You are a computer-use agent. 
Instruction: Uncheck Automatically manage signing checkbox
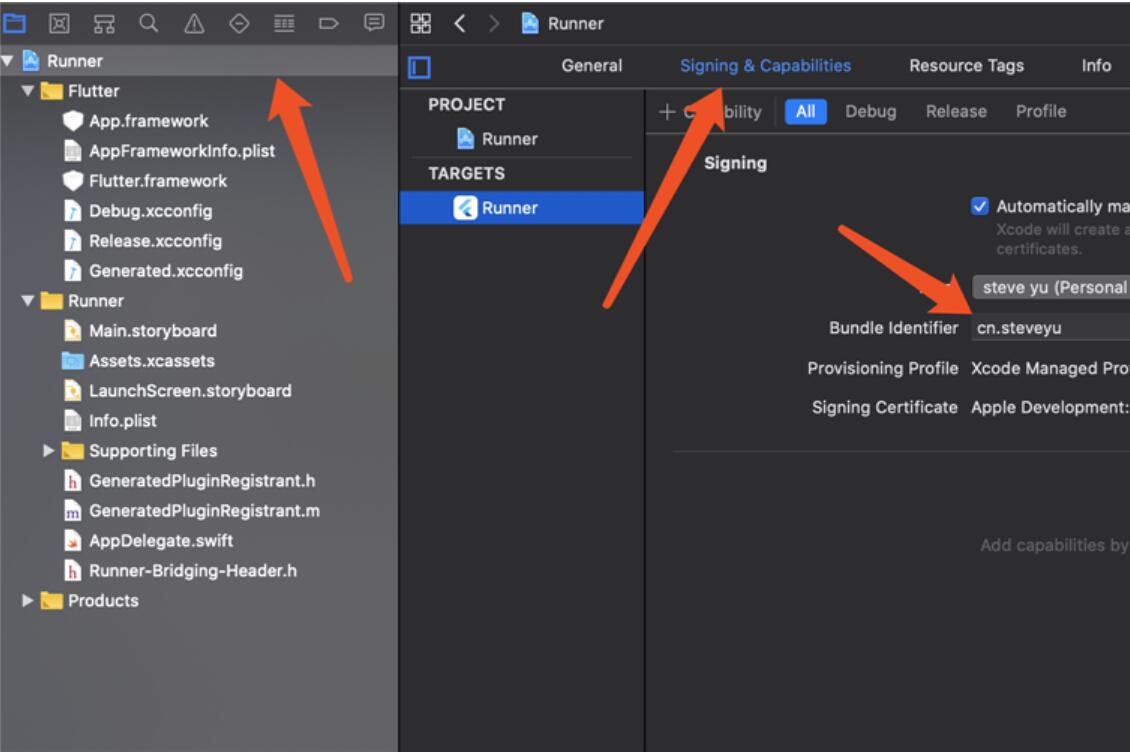pos(979,206)
